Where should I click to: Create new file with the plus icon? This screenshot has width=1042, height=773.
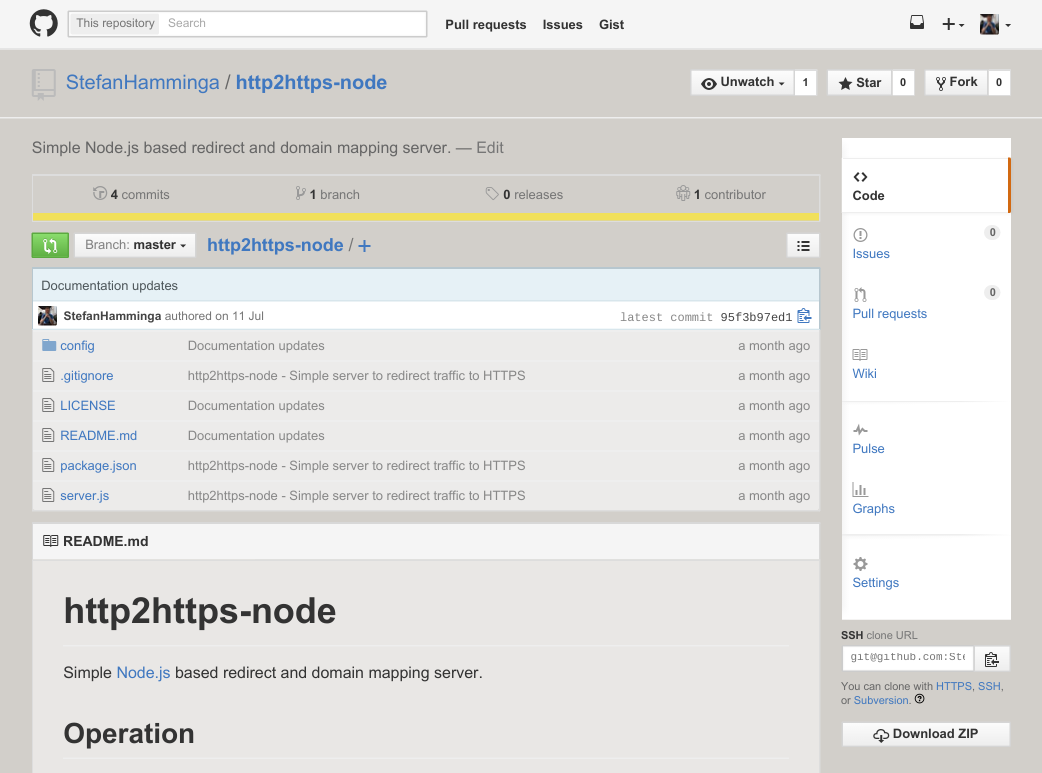pyautogui.click(x=363, y=245)
